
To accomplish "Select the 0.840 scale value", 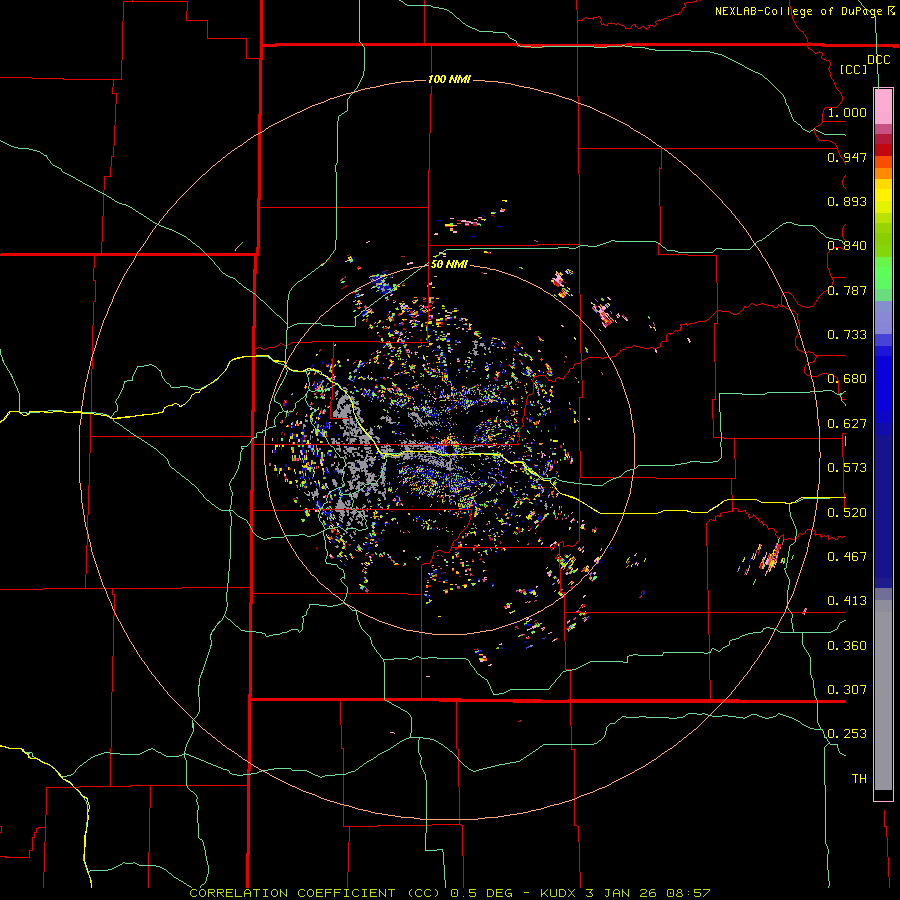I will click(847, 246).
